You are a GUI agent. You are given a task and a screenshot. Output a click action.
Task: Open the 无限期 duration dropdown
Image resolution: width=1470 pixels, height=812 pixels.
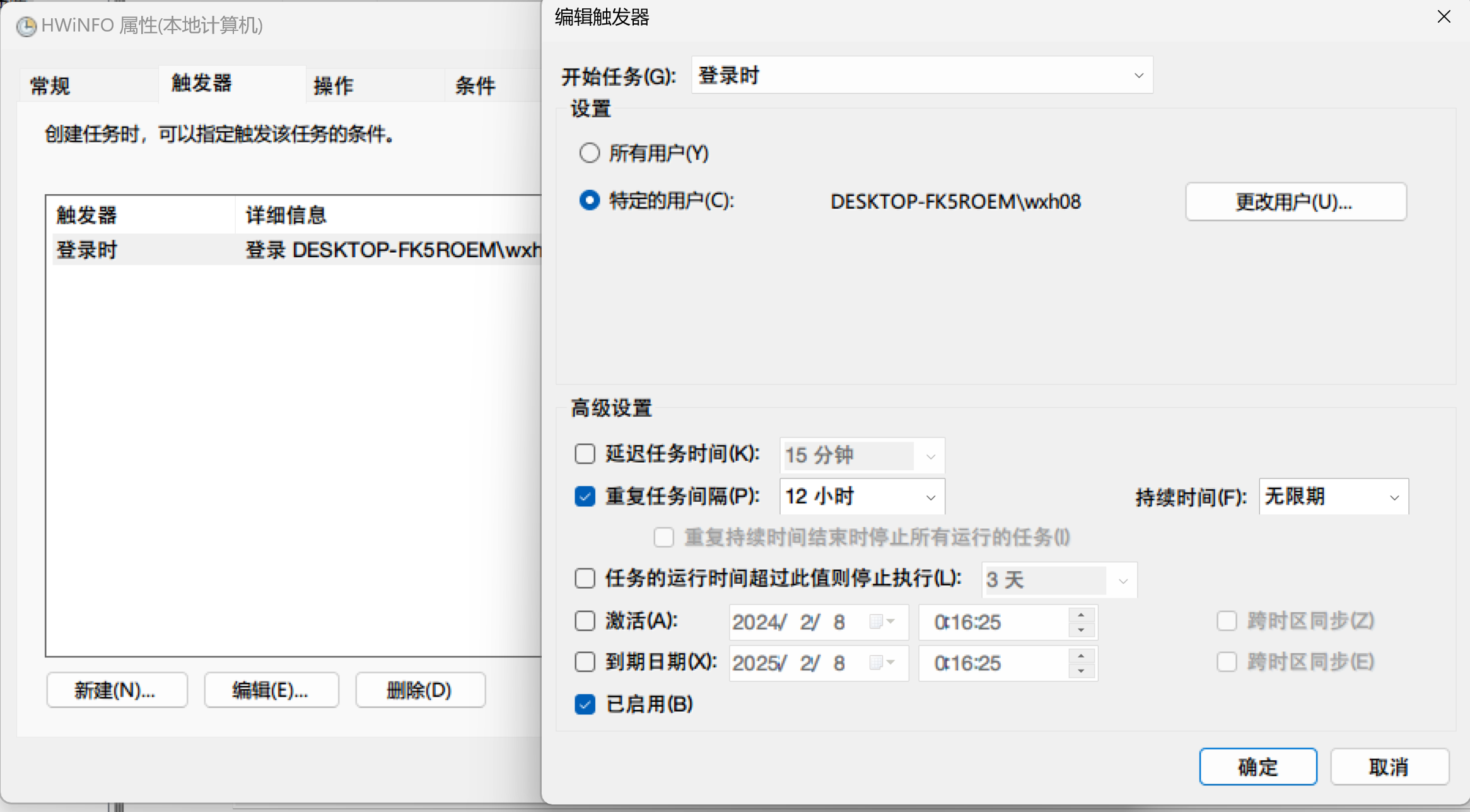[1394, 497]
